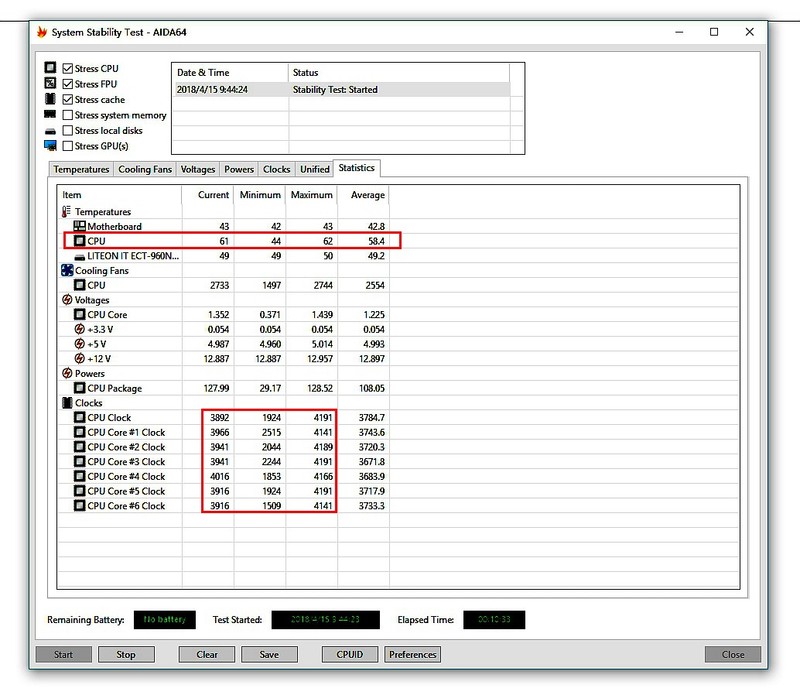Open the Preferences dialog
The image size is (800, 695).
[x=413, y=655]
